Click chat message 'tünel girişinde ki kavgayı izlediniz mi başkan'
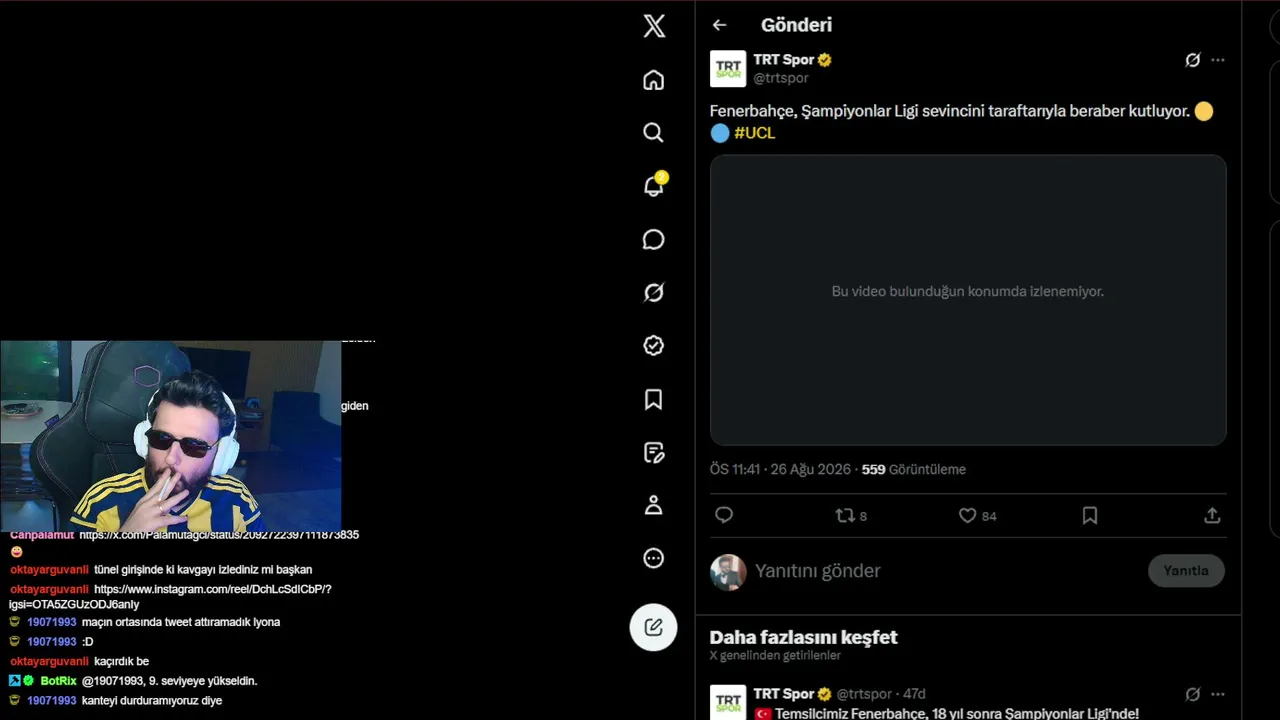Viewport: 1280px width, 720px height. click(203, 569)
